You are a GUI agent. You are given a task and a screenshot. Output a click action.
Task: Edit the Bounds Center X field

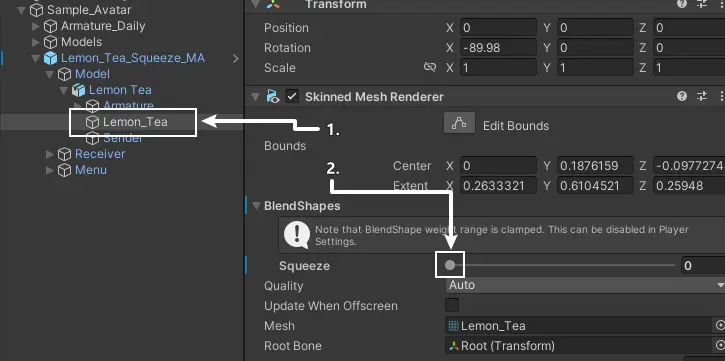498,166
